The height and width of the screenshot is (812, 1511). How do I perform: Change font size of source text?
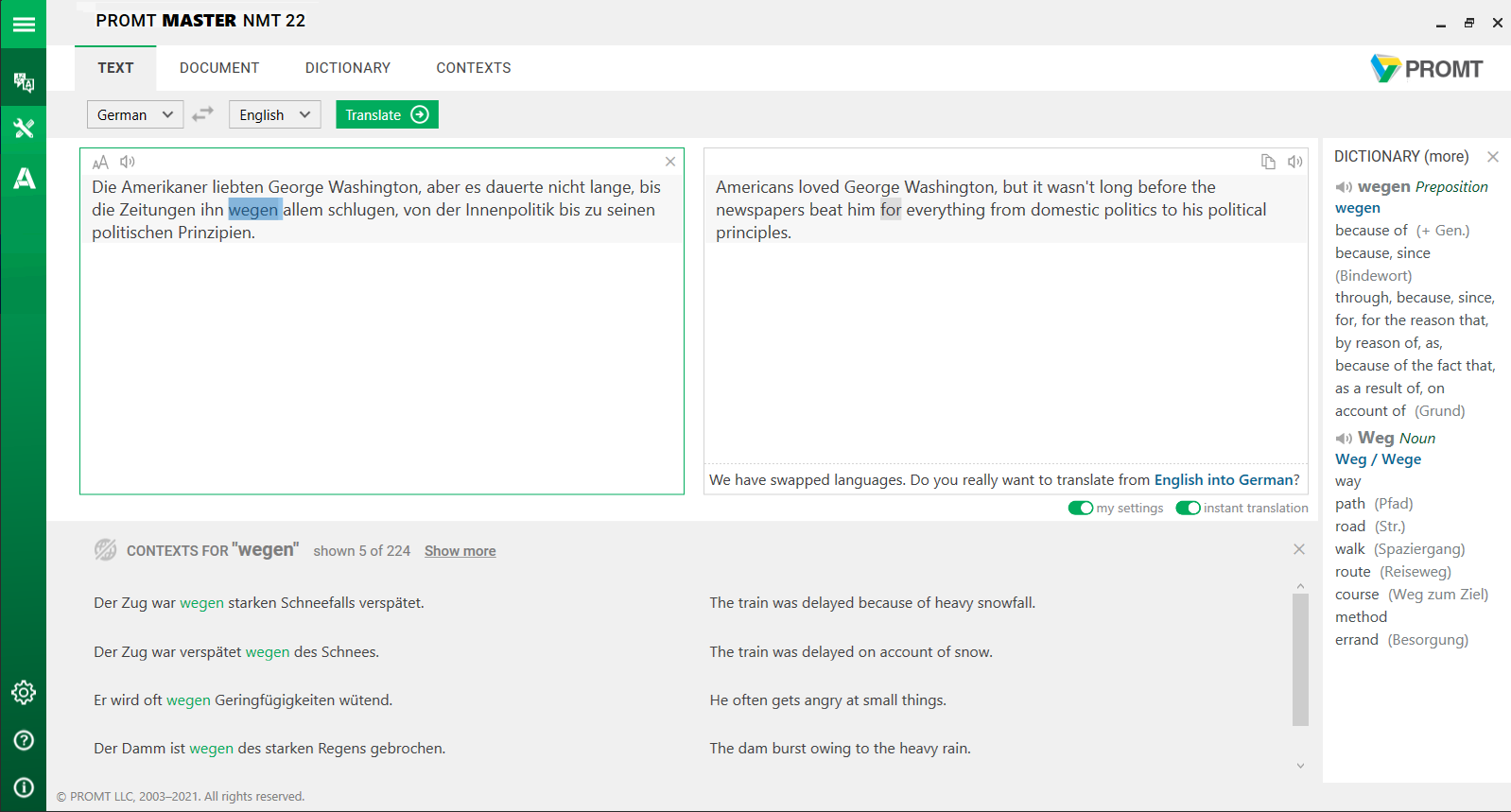coord(100,163)
